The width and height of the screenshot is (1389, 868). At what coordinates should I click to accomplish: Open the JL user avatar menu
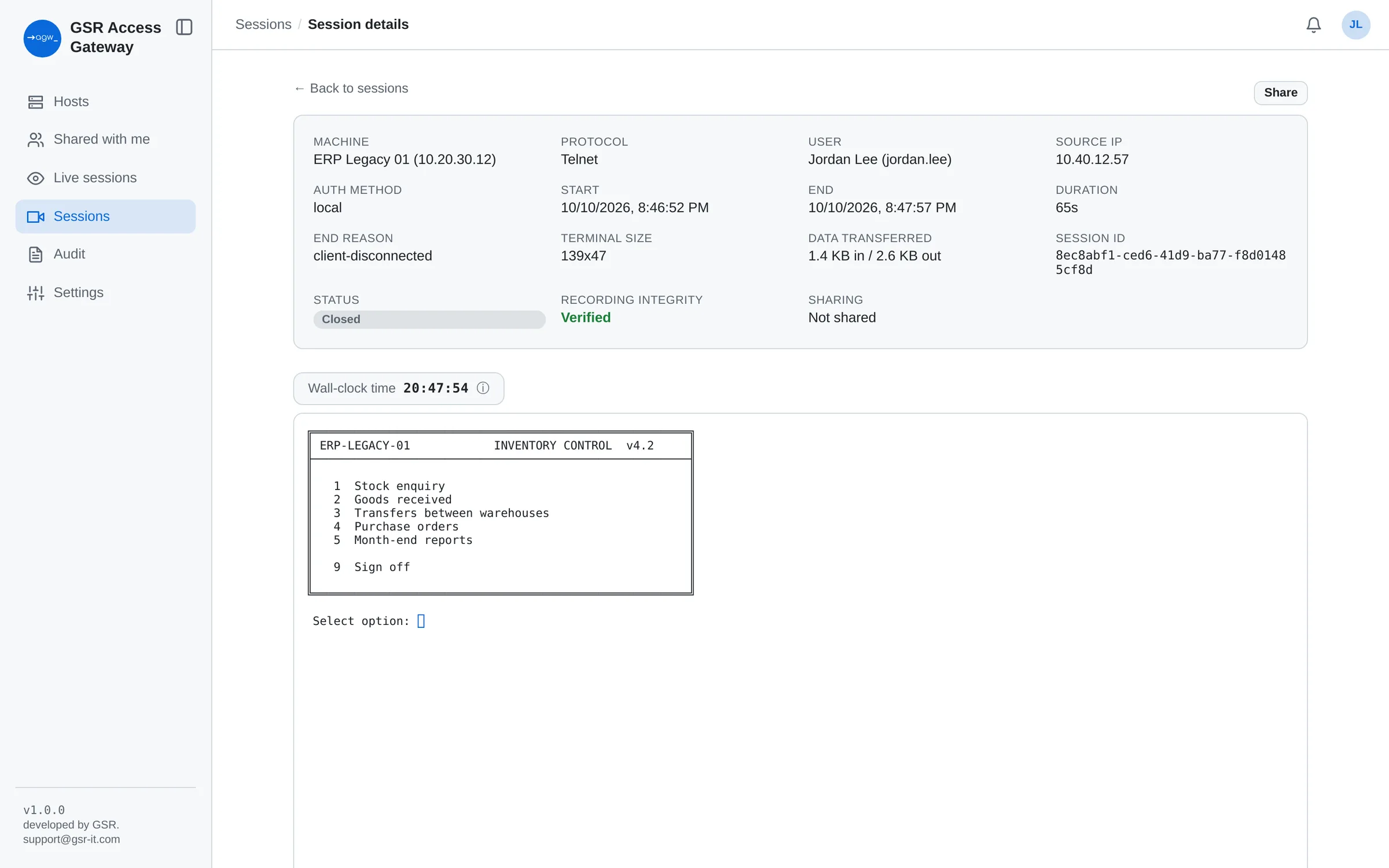click(x=1355, y=25)
